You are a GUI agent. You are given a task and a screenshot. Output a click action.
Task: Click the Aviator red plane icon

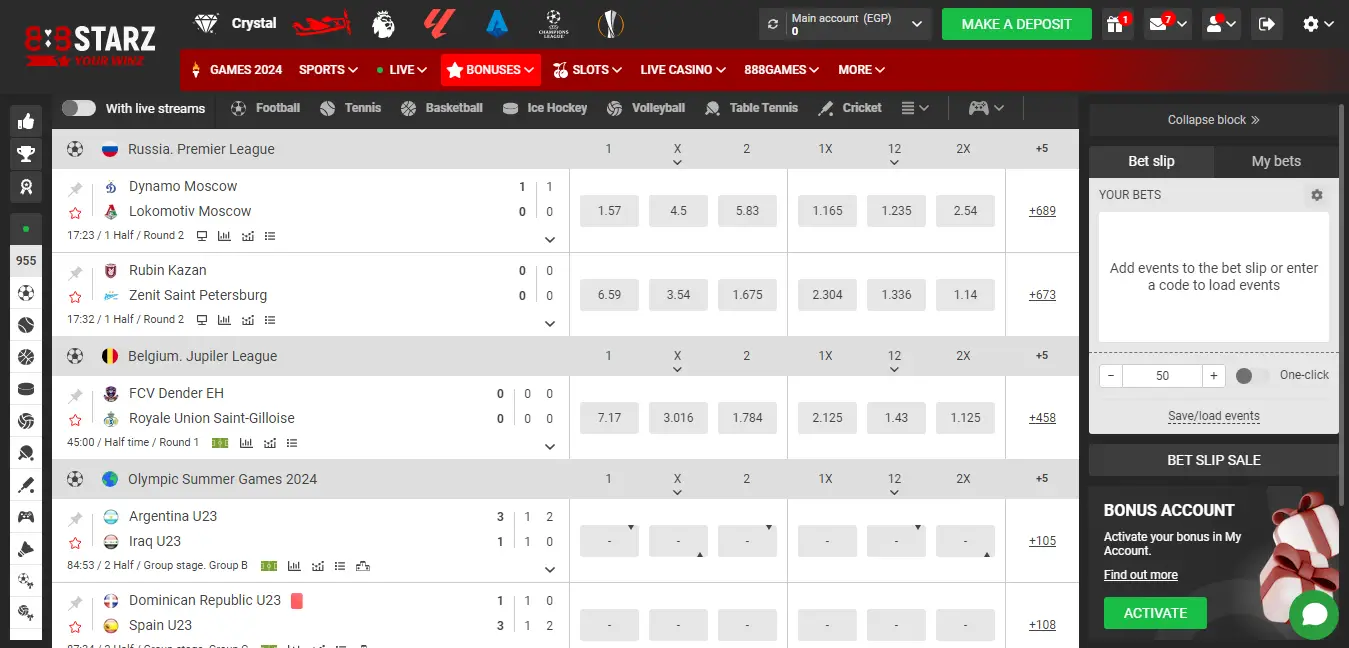[322, 23]
